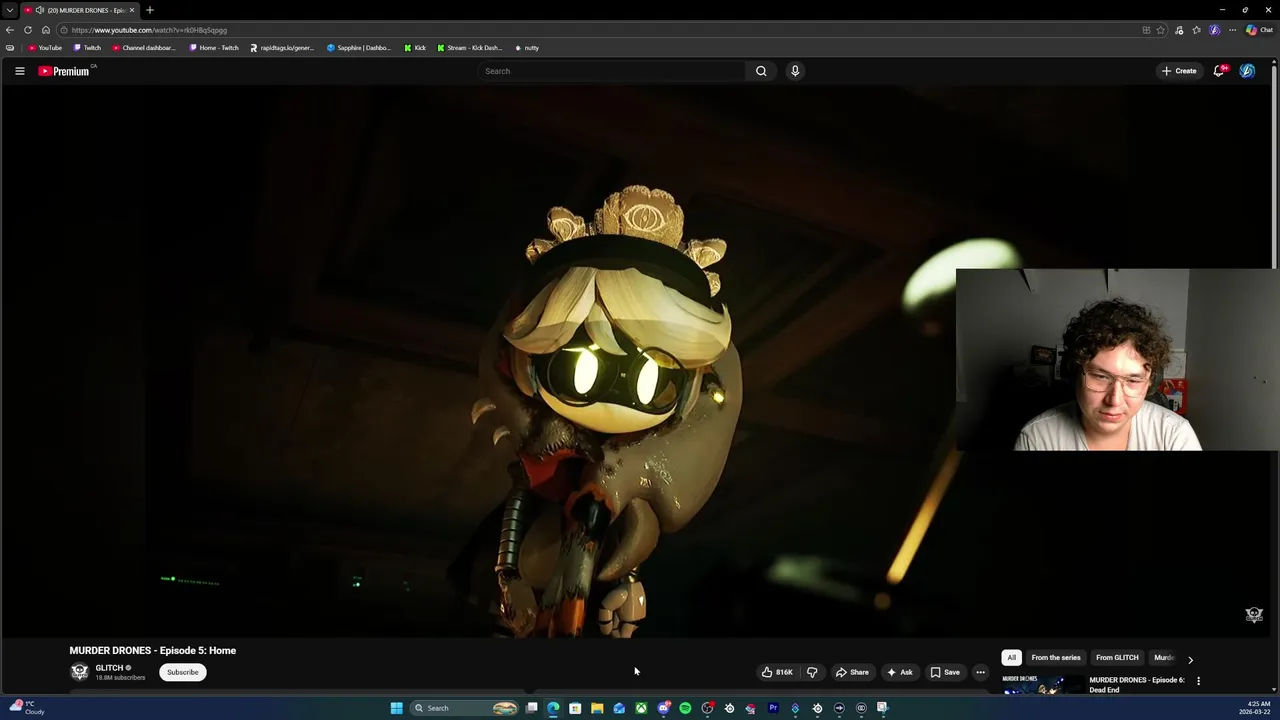
Task: Add this page to favorites star
Action: 1161,30
